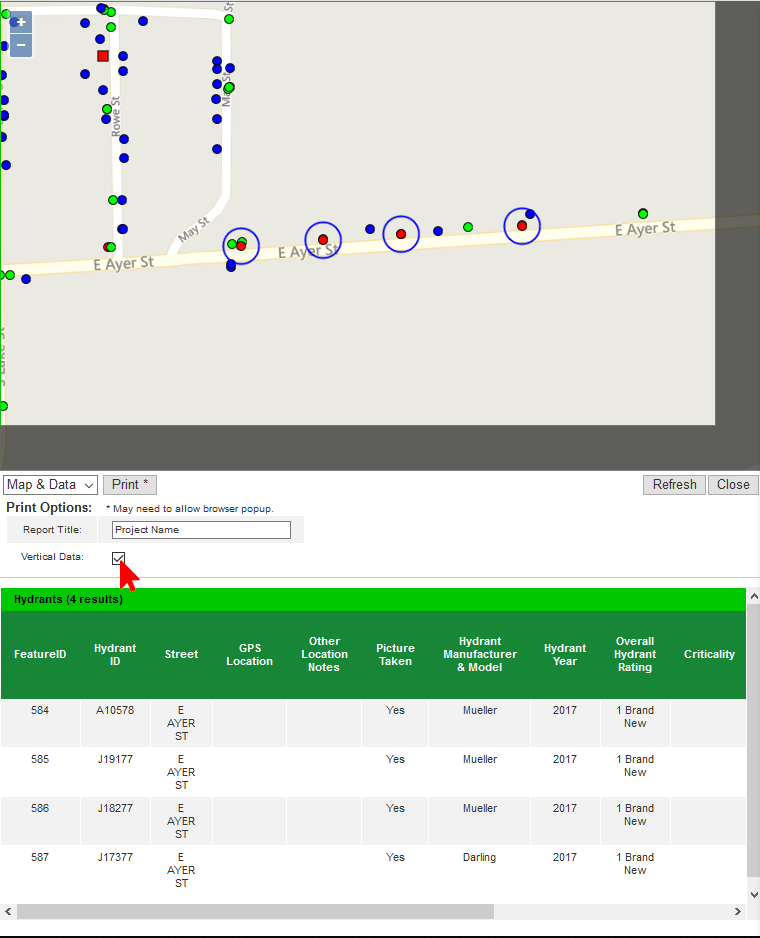Open the Map & Data dropdown
Image resolution: width=760 pixels, height=938 pixels.
pyautogui.click(x=50, y=485)
